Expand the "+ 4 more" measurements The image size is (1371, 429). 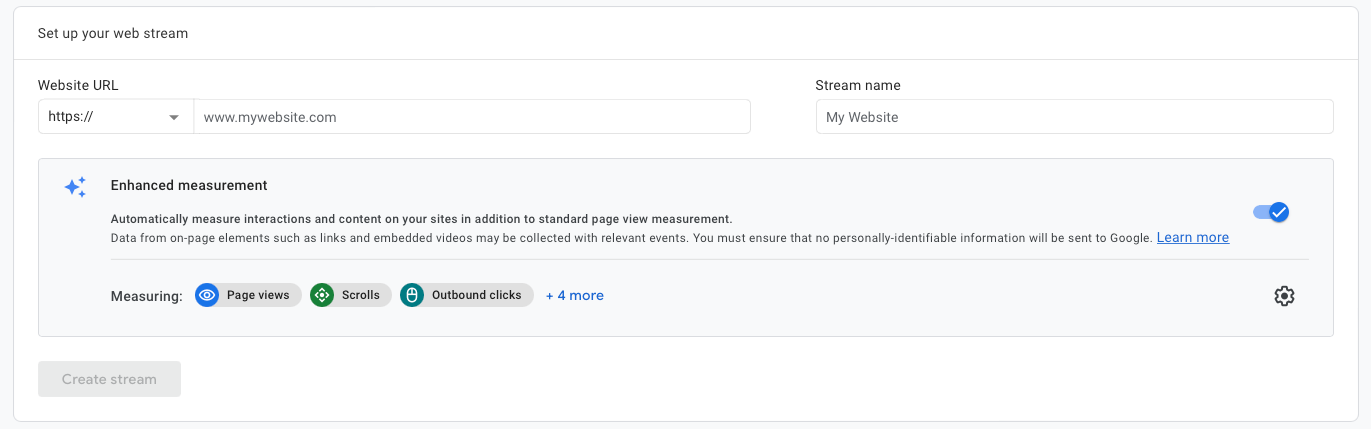pyautogui.click(x=574, y=295)
